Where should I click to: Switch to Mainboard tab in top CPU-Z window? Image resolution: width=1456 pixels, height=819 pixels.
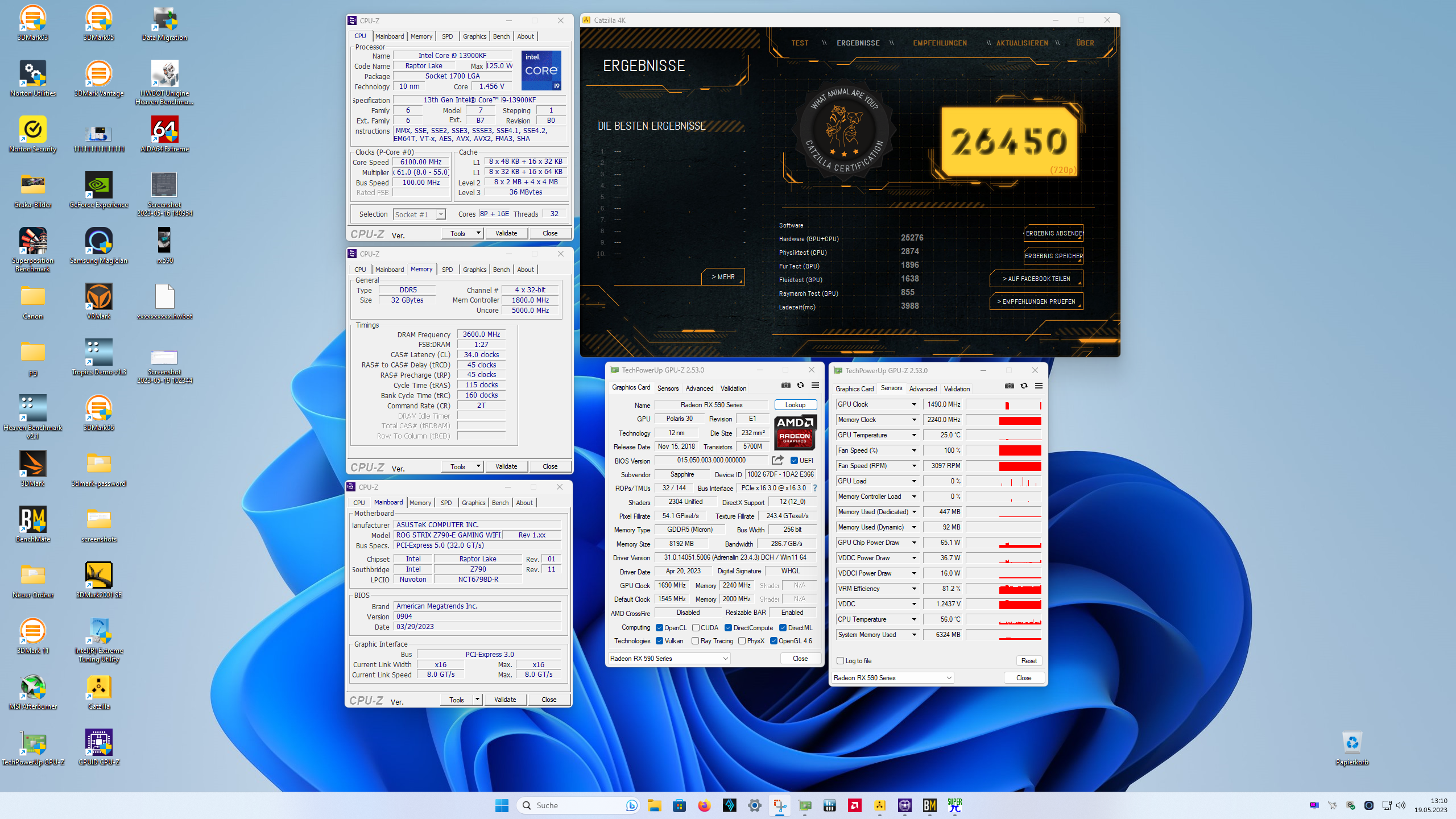(390, 36)
